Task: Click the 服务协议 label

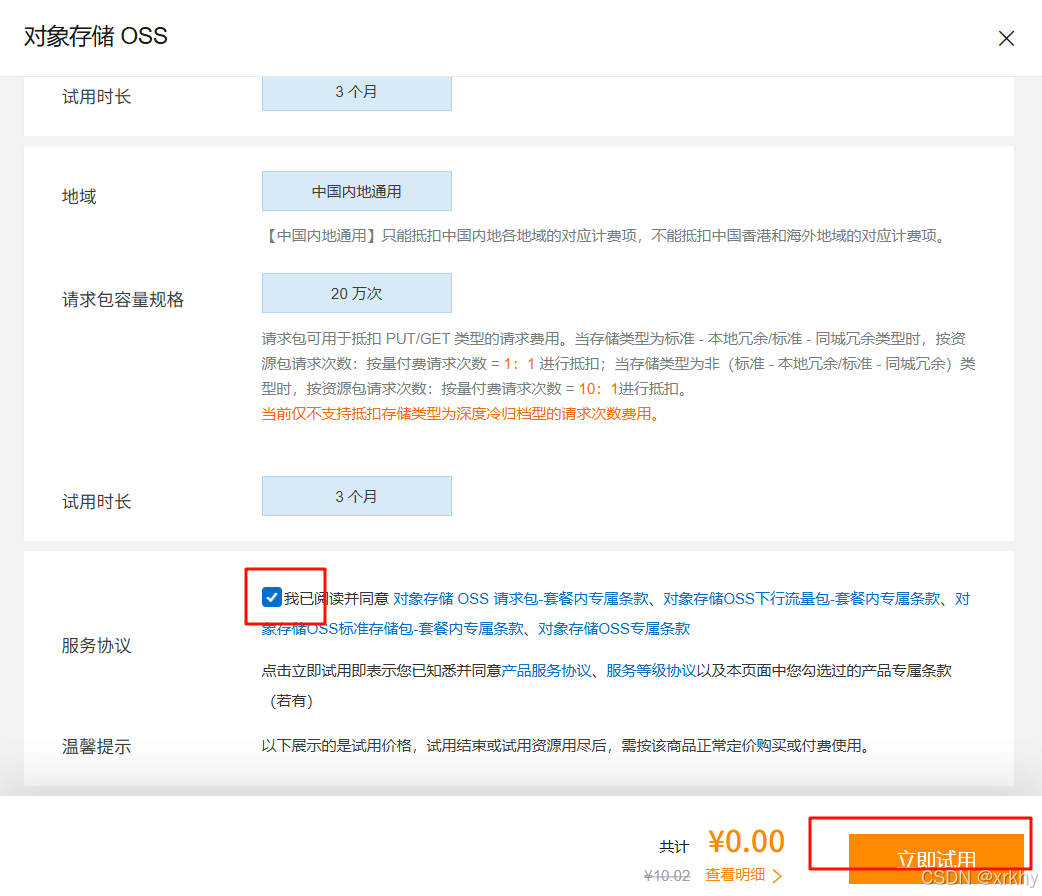Action: point(96,645)
